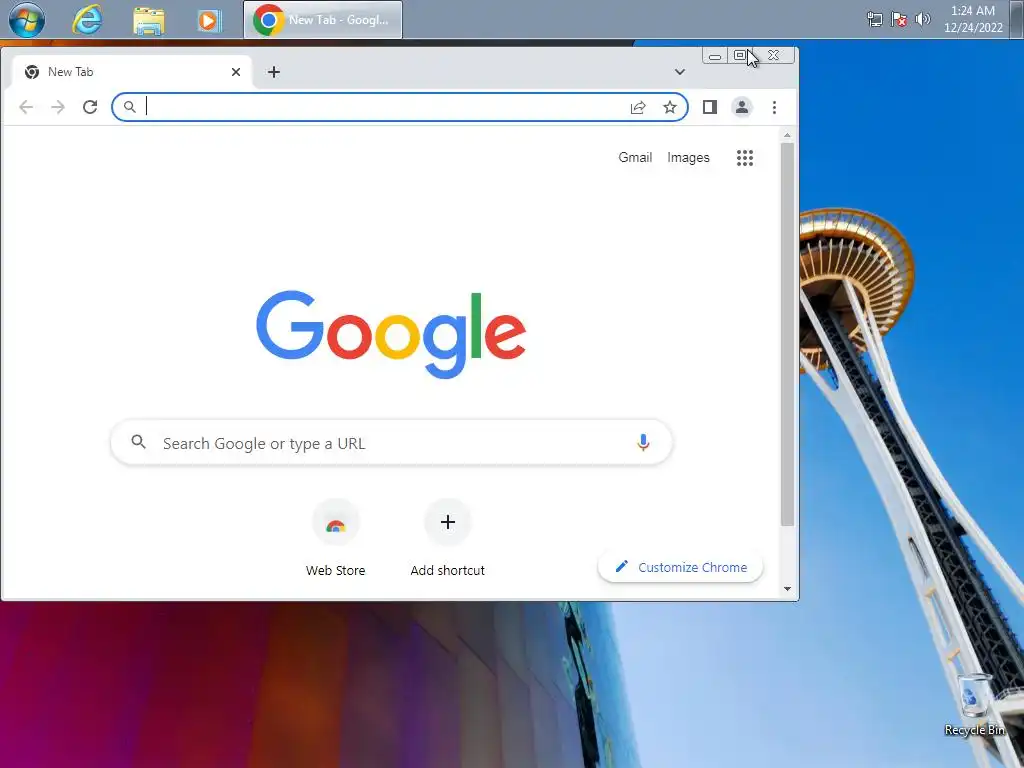Screen dimensions: 1024x768
Task: Open Chrome three-dot menu
Action: (775, 107)
